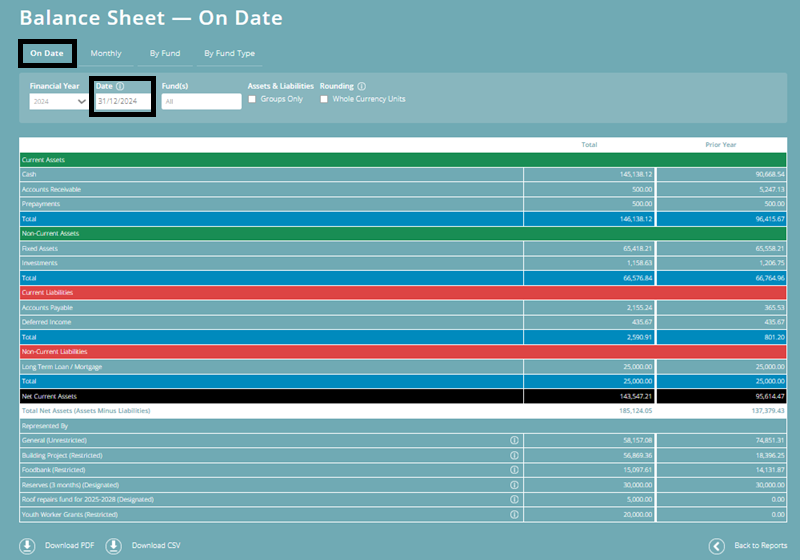Click the Fund(s) input field
This screenshot has width=800, height=560.
pyautogui.click(x=201, y=101)
